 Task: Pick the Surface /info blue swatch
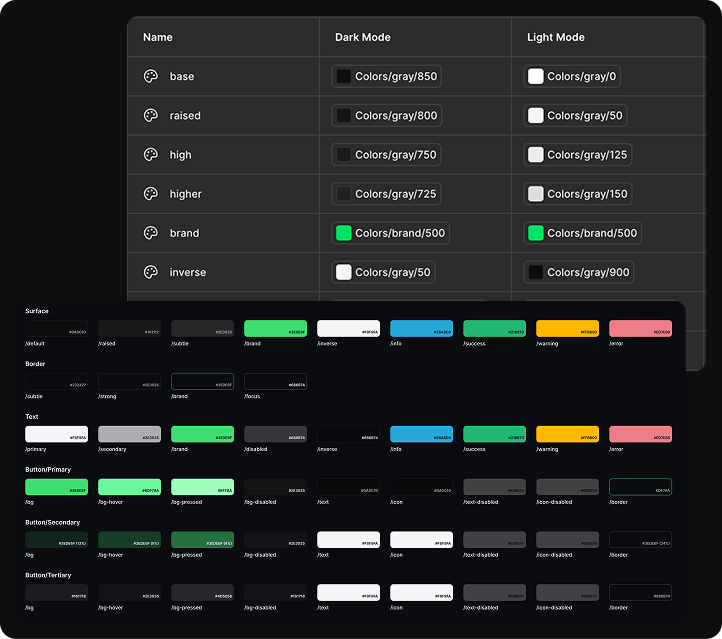(x=421, y=329)
